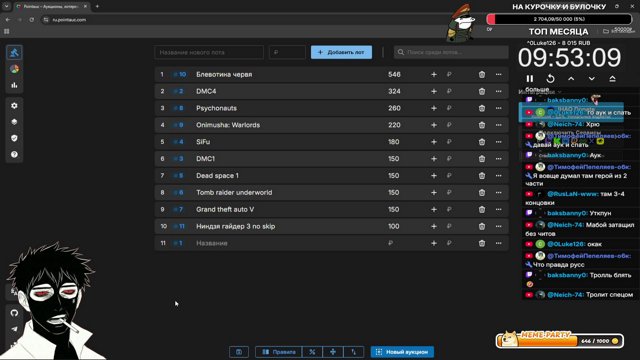Viewport: 640px width, 360px height.
Task: Click the double up chevron timer button
Action: click(612, 78)
